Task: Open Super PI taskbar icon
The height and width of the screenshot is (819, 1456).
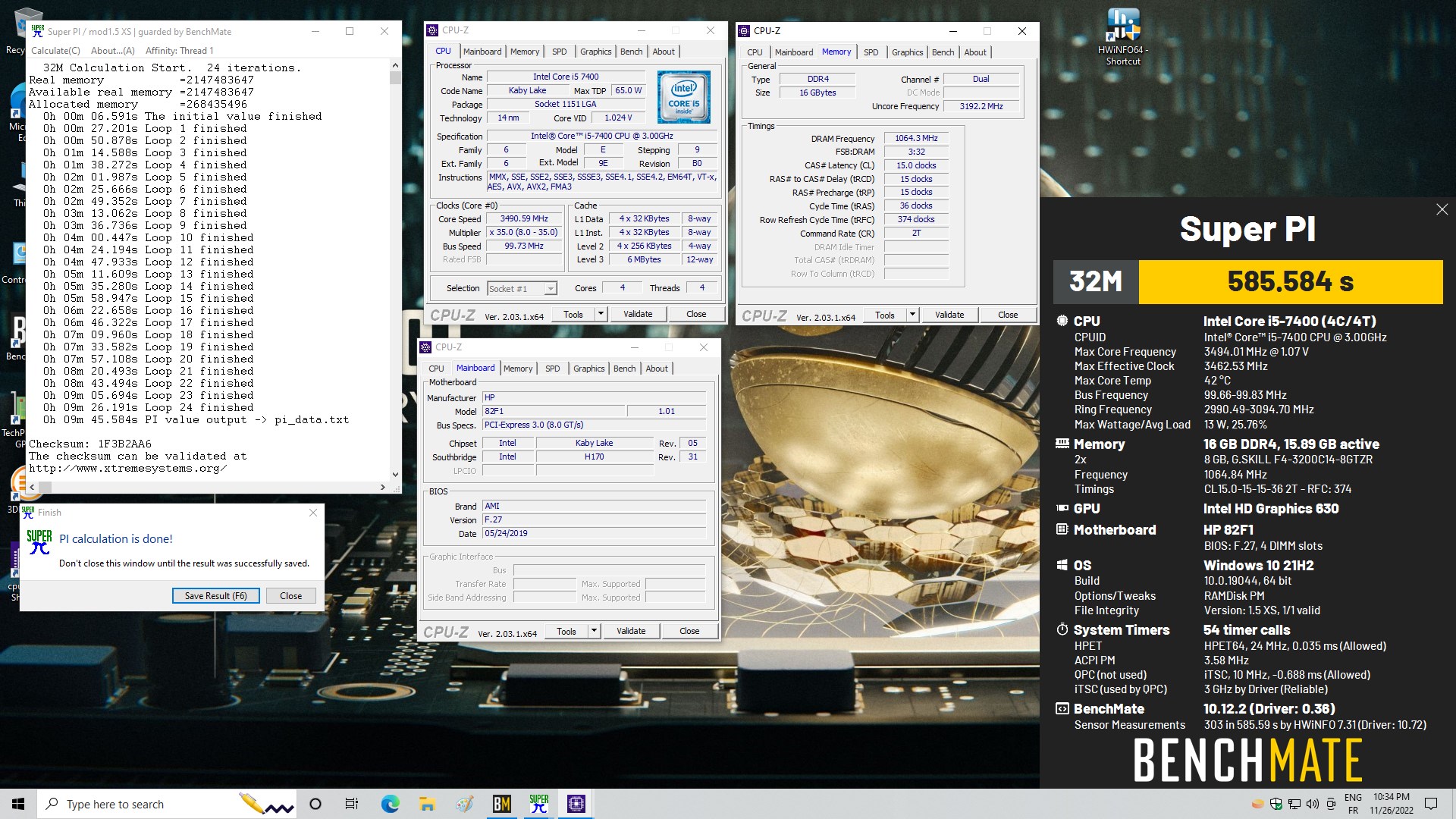Action: pos(538,804)
